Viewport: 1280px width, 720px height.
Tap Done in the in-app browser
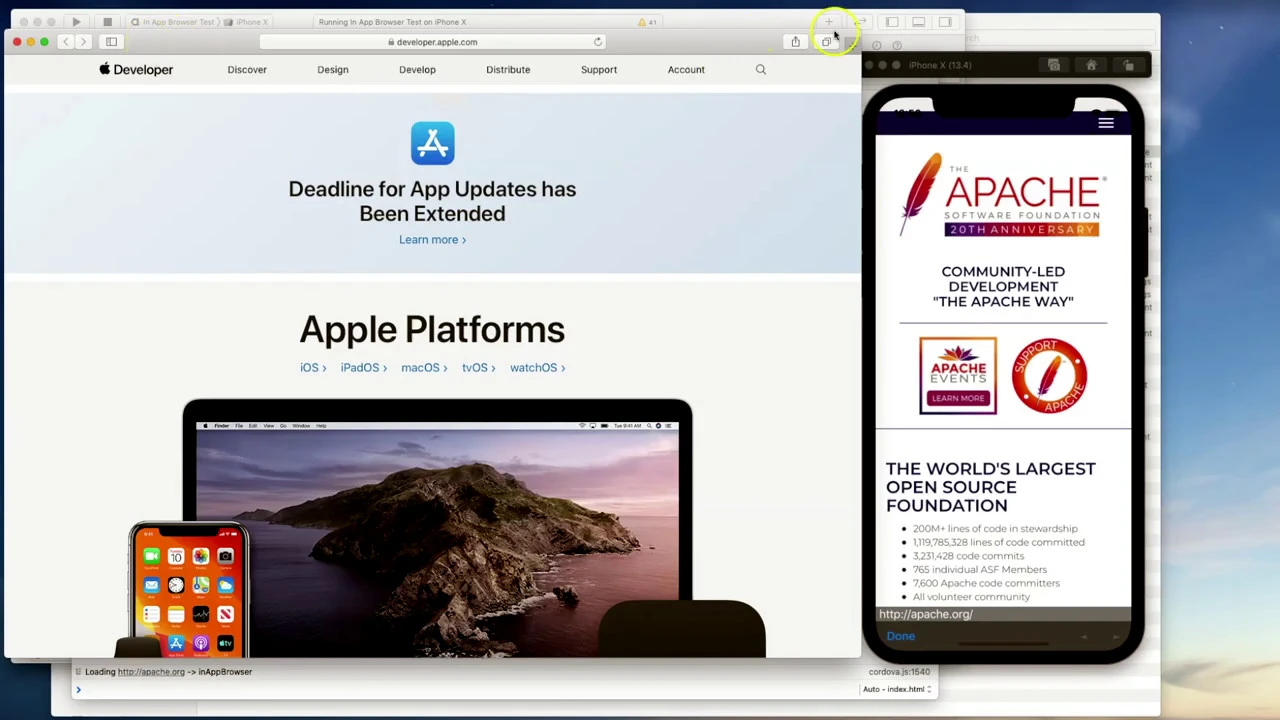900,637
